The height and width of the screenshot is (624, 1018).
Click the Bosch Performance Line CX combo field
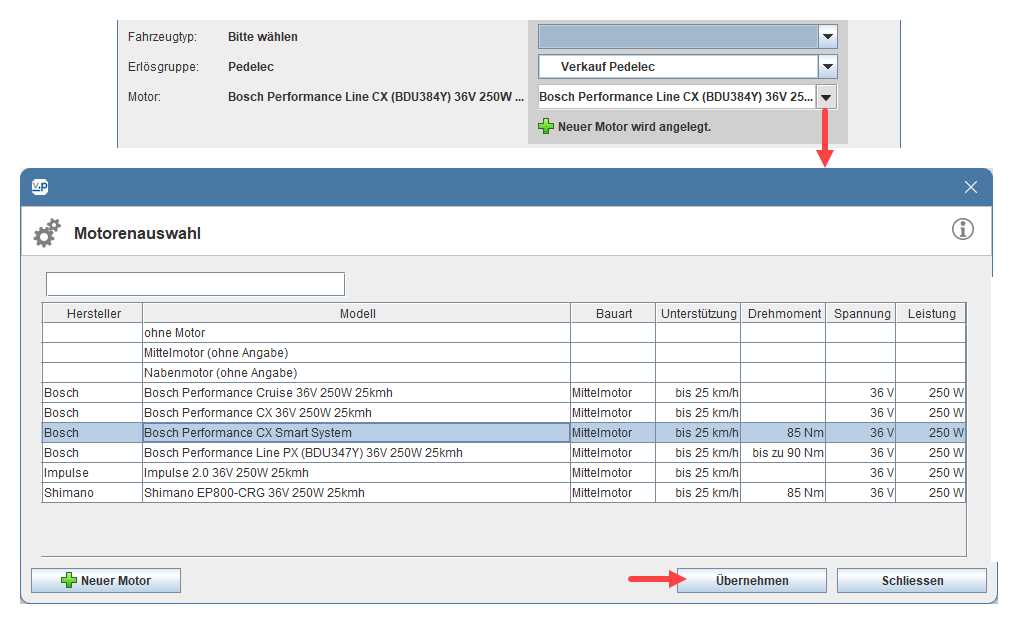[x=677, y=97]
